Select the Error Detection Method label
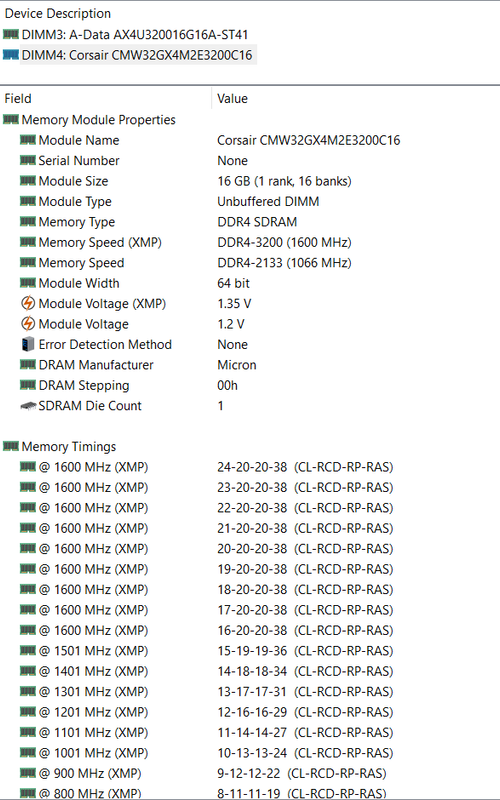This screenshot has width=500, height=800. point(105,344)
